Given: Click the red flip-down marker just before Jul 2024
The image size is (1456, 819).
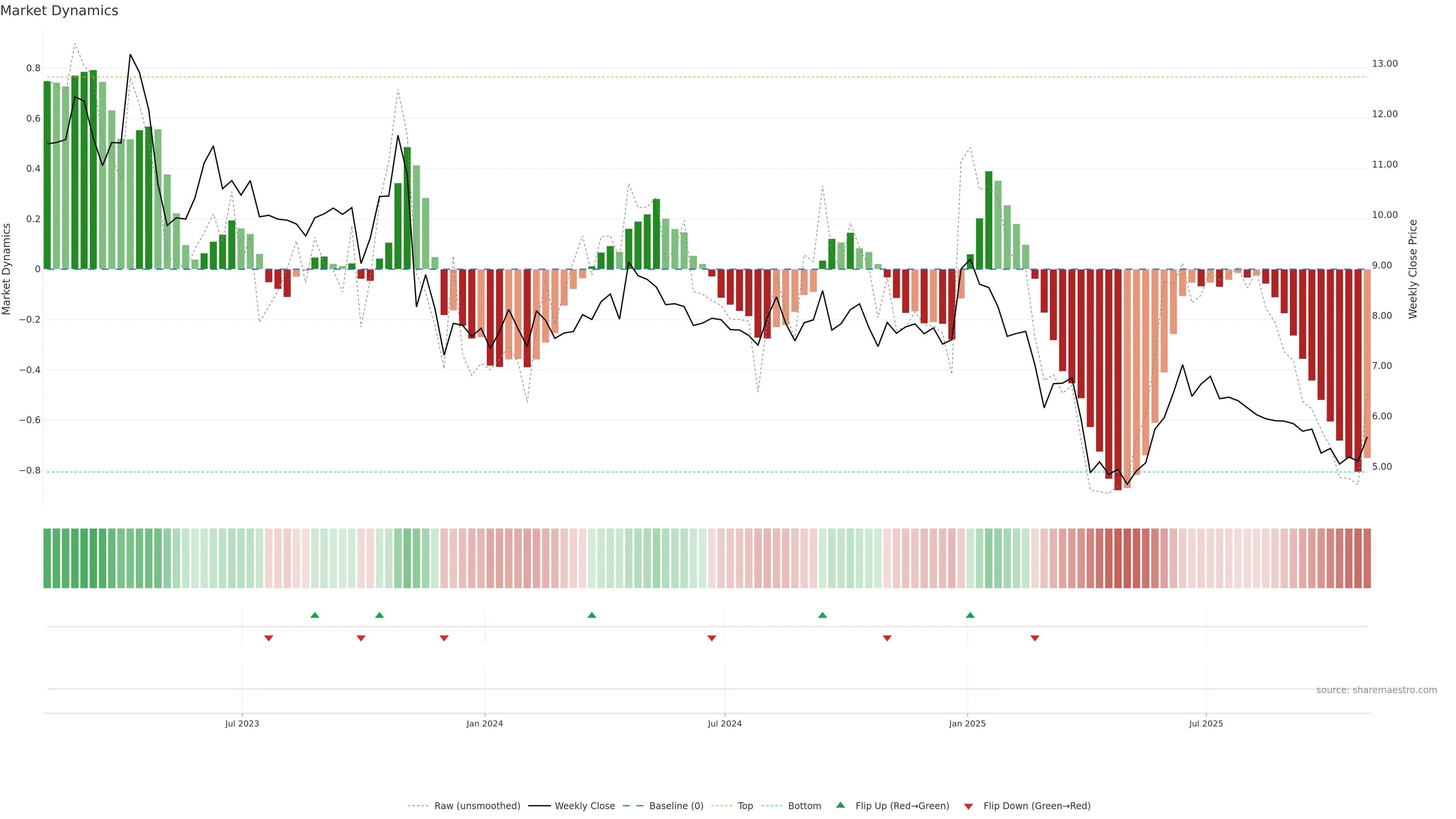Looking at the screenshot, I should click(x=712, y=638).
